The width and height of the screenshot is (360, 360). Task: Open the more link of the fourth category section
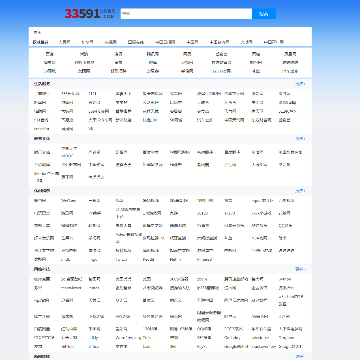(x=300, y=269)
